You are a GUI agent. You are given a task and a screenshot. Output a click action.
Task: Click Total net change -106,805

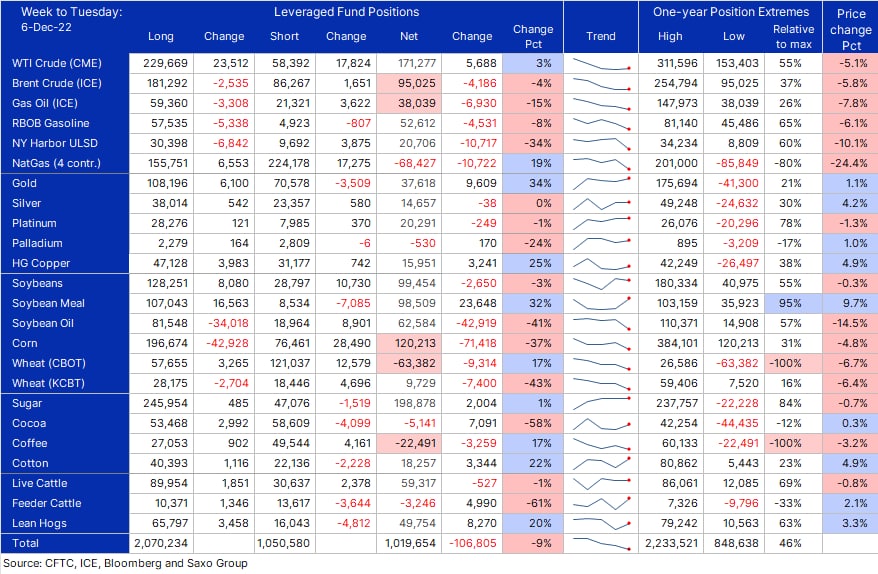473,543
